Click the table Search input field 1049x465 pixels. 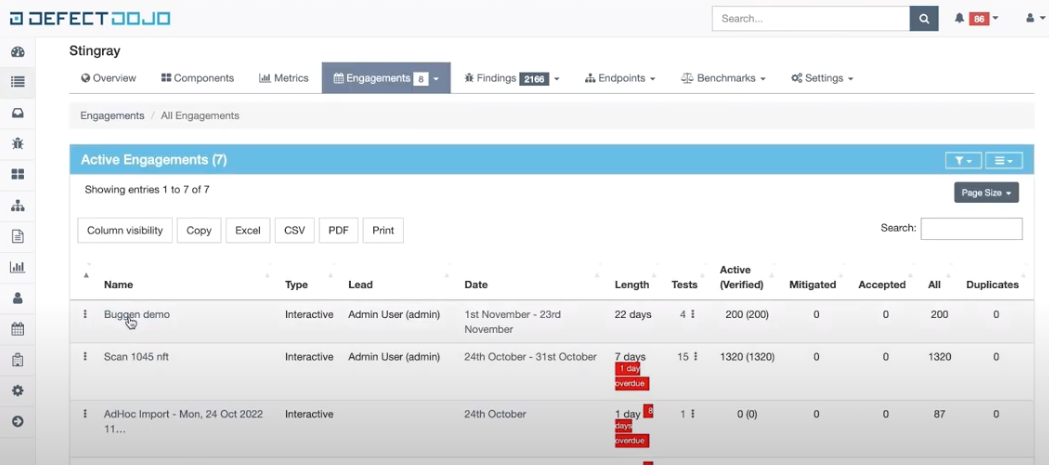coord(971,229)
